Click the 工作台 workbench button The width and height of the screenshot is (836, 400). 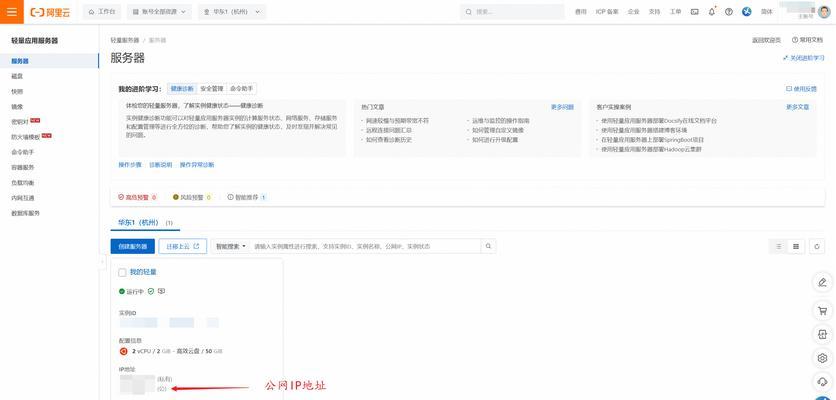(x=102, y=12)
